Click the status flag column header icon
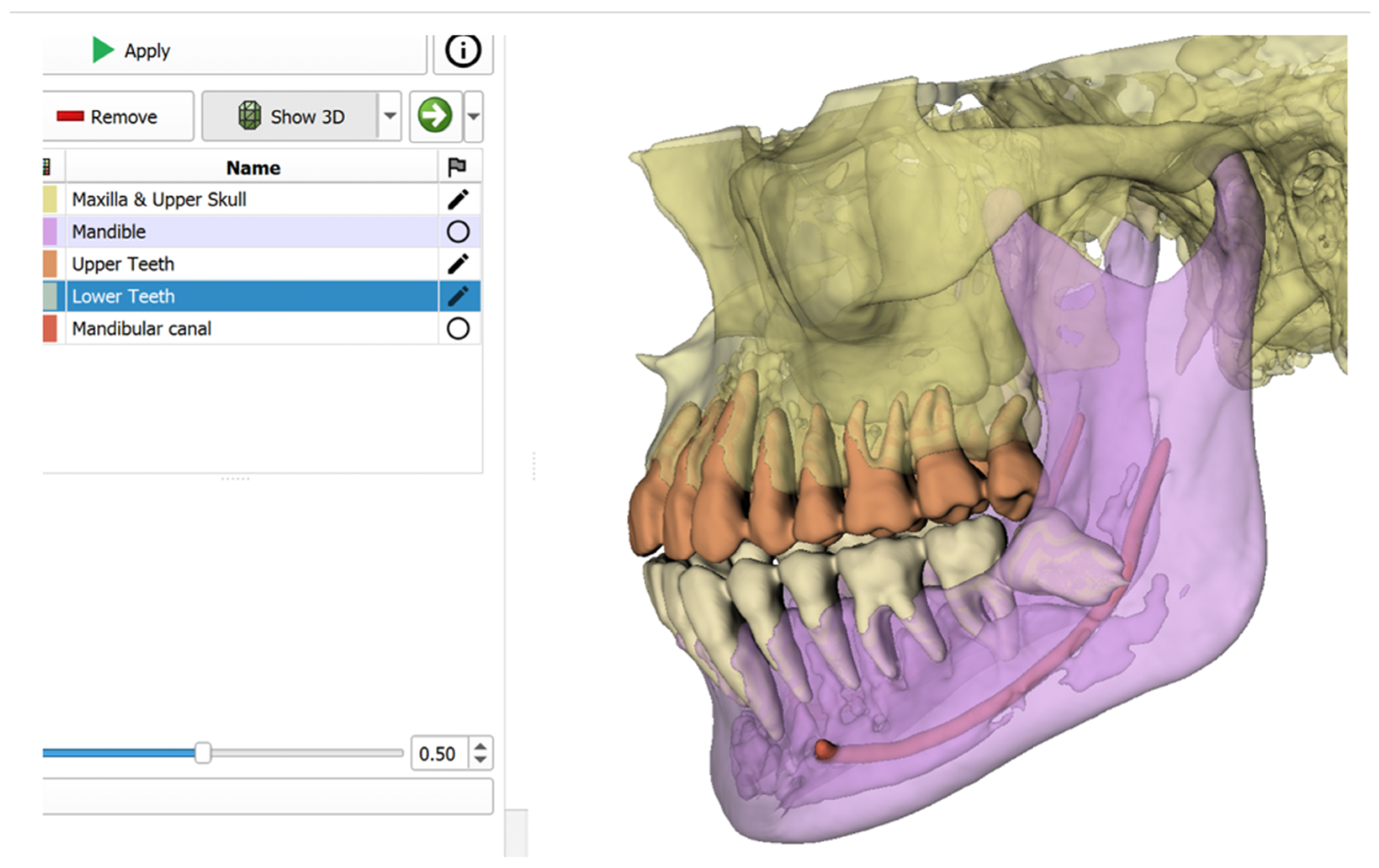 457,167
